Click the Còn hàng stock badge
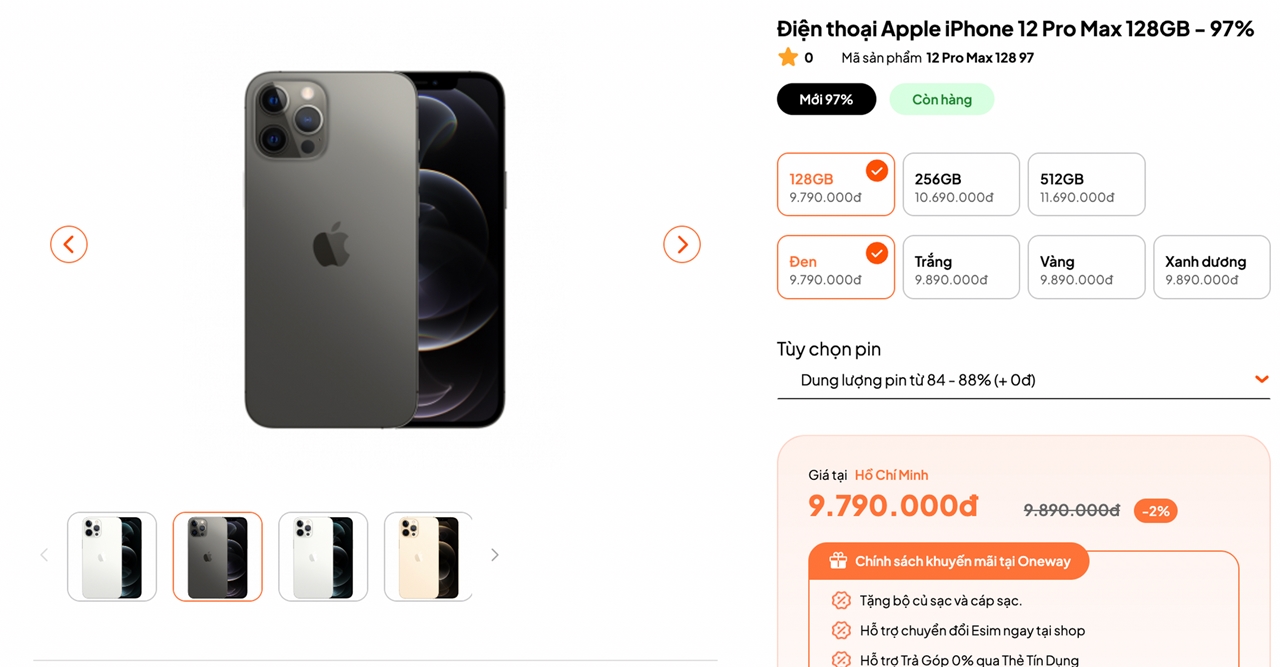The image size is (1280, 667). 942,99
